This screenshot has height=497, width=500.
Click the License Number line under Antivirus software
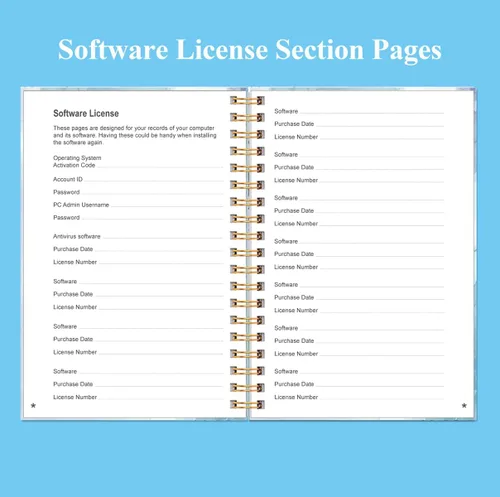(138, 262)
